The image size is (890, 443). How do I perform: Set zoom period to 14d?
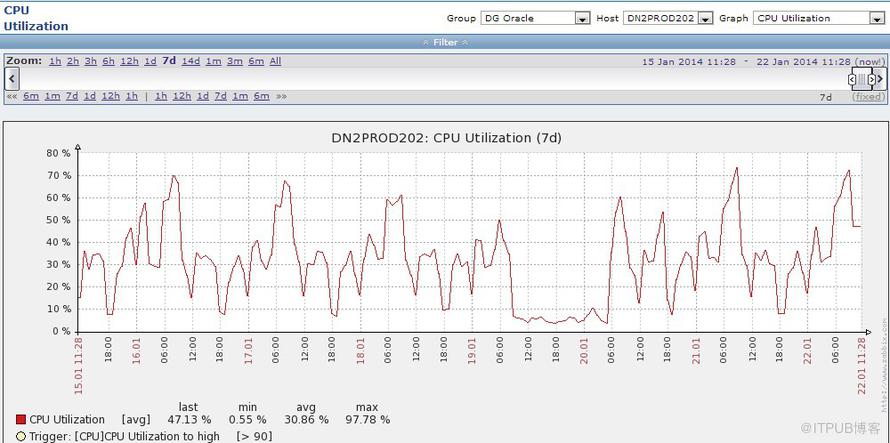pyautogui.click(x=190, y=61)
